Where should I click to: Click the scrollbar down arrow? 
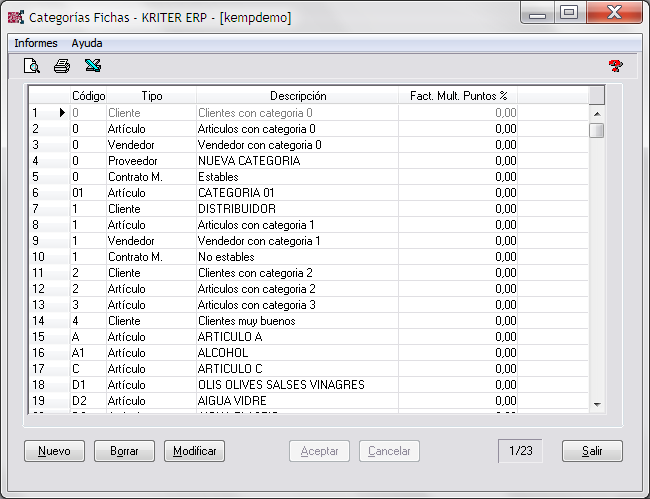coord(596,403)
